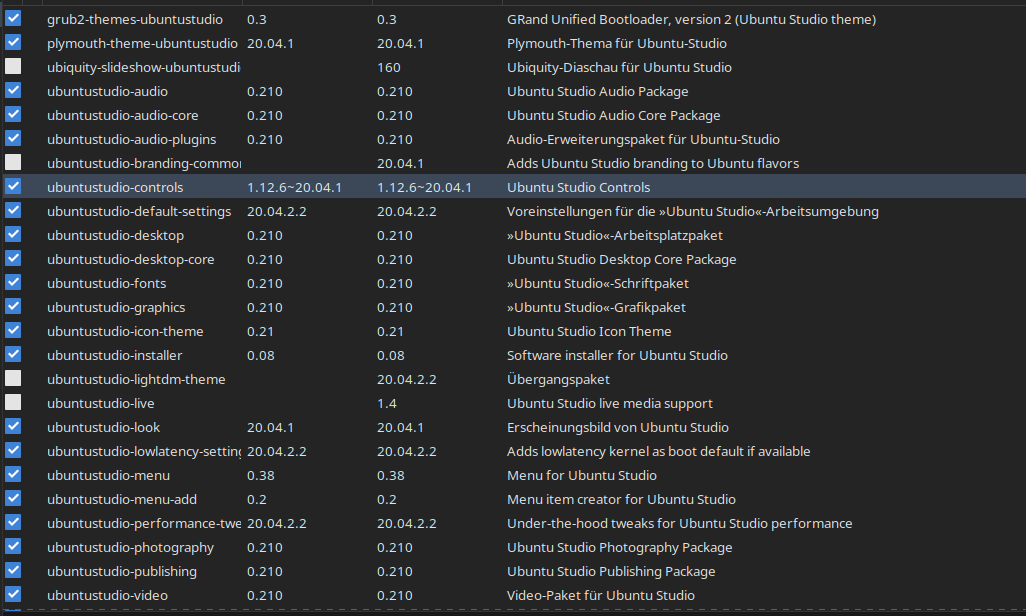Click the ubuntustudio-look package name
Screen dimensions: 1026x616
(x=103, y=427)
